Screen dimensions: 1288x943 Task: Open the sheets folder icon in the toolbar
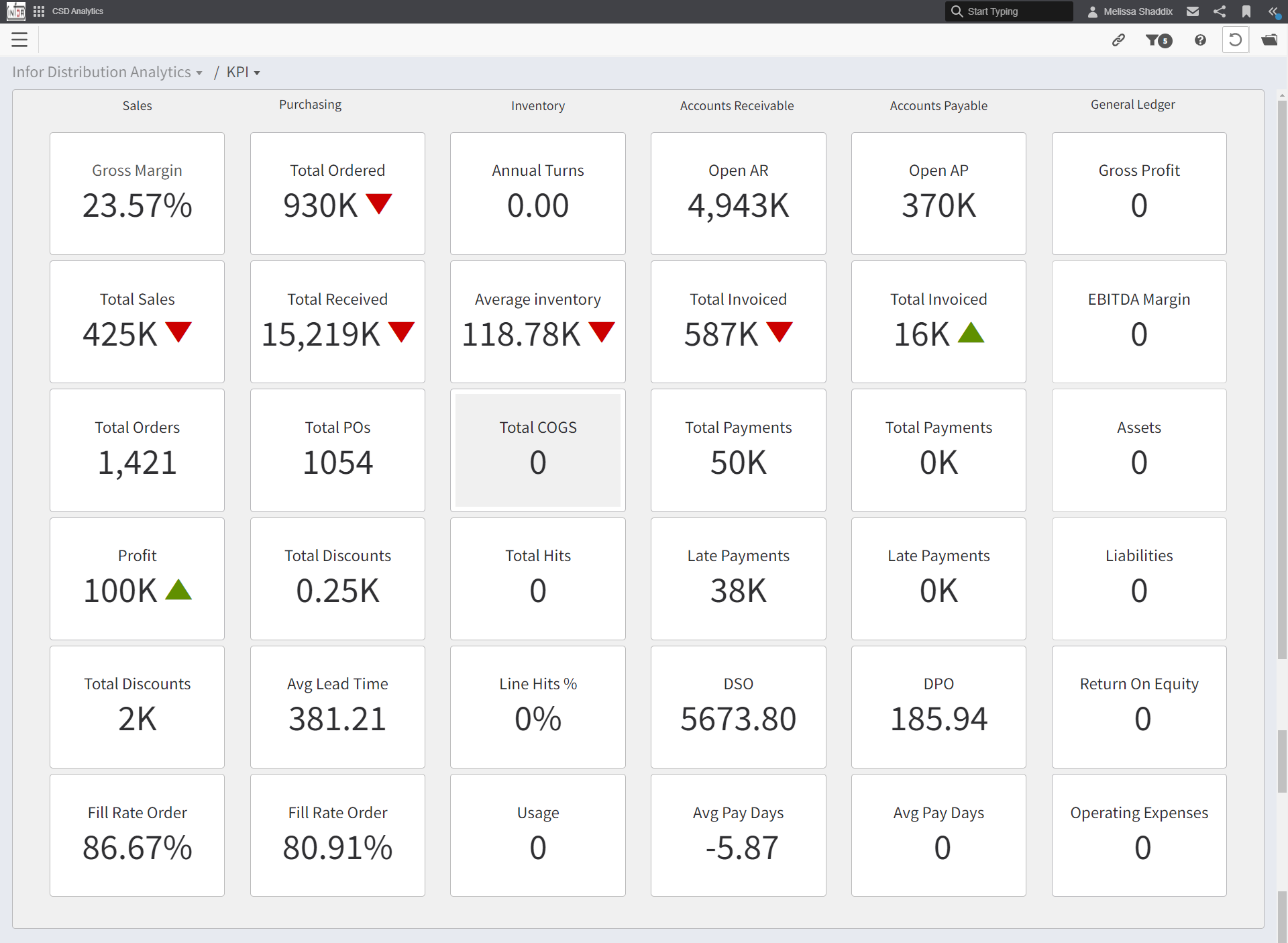pos(1270,40)
